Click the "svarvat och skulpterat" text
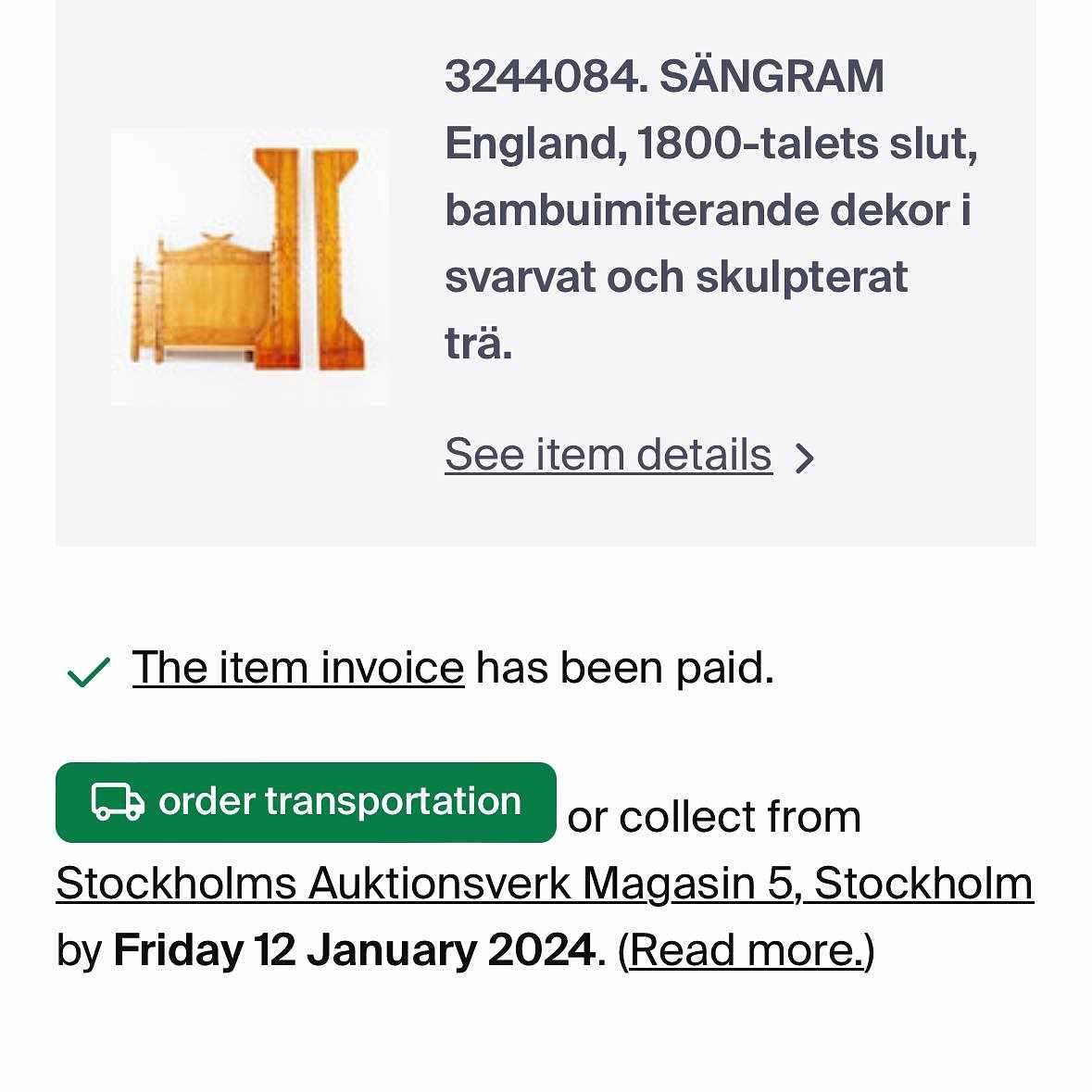This screenshot has height=1092, width=1092. click(x=676, y=277)
